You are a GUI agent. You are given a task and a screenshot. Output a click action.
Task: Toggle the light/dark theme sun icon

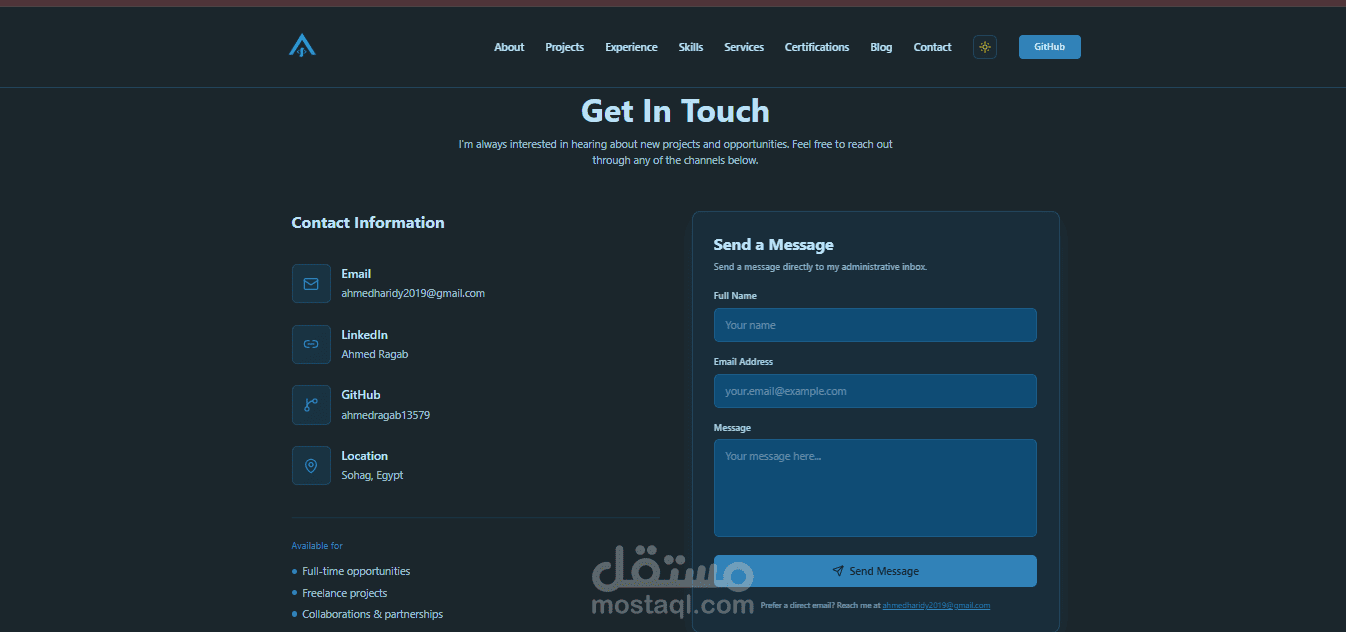point(985,47)
